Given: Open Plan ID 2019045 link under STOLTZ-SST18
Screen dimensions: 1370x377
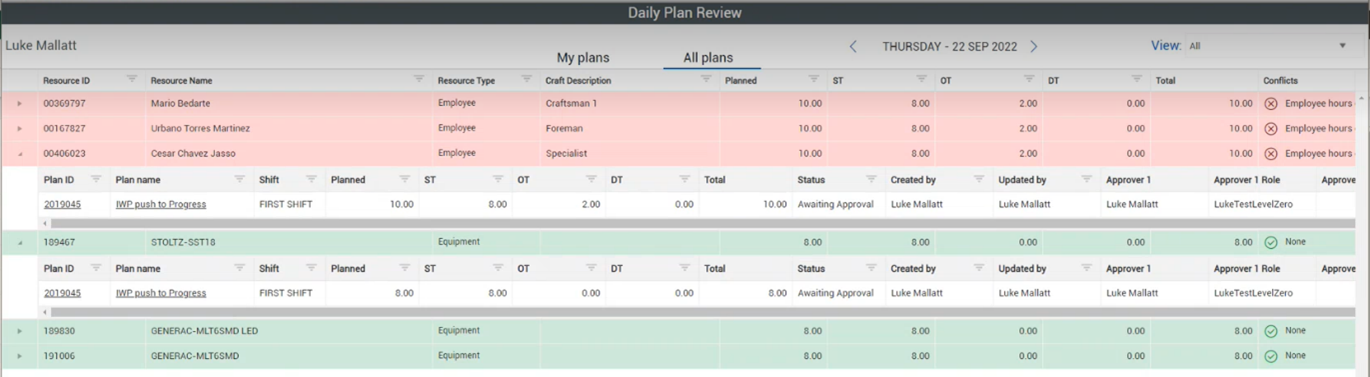Looking at the screenshot, I should pyautogui.click(x=62, y=293).
